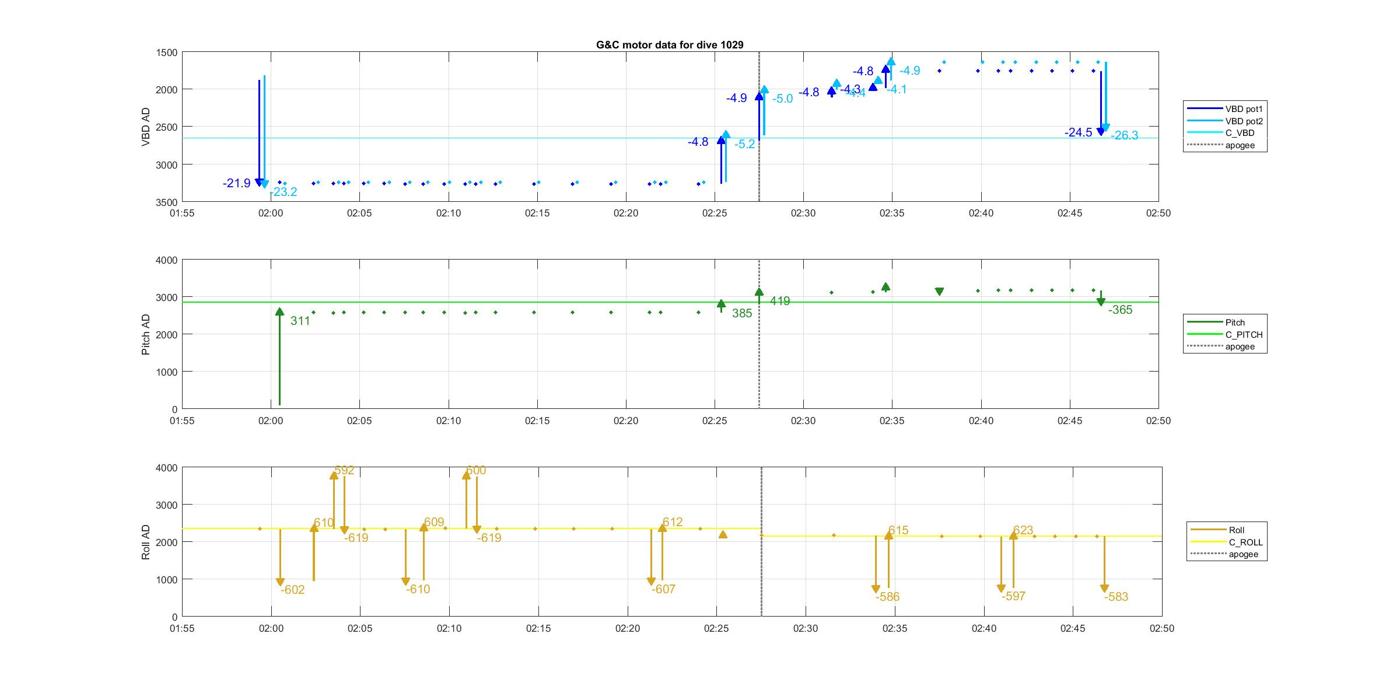1400x693 pixels.
Task: Click the '-602' roll value label
Action: coord(293,590)
